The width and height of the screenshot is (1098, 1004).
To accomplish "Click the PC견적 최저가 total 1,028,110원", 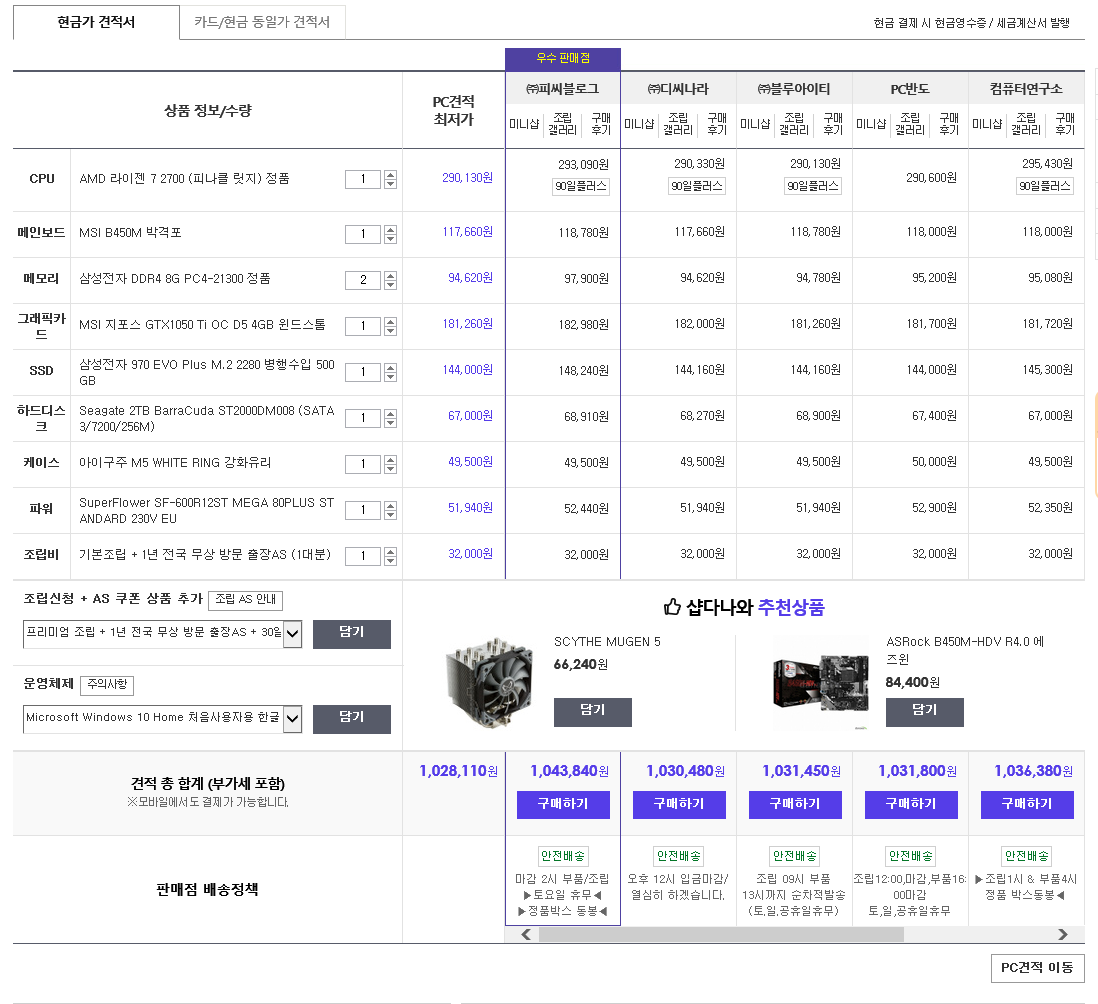I will point(458,772).
